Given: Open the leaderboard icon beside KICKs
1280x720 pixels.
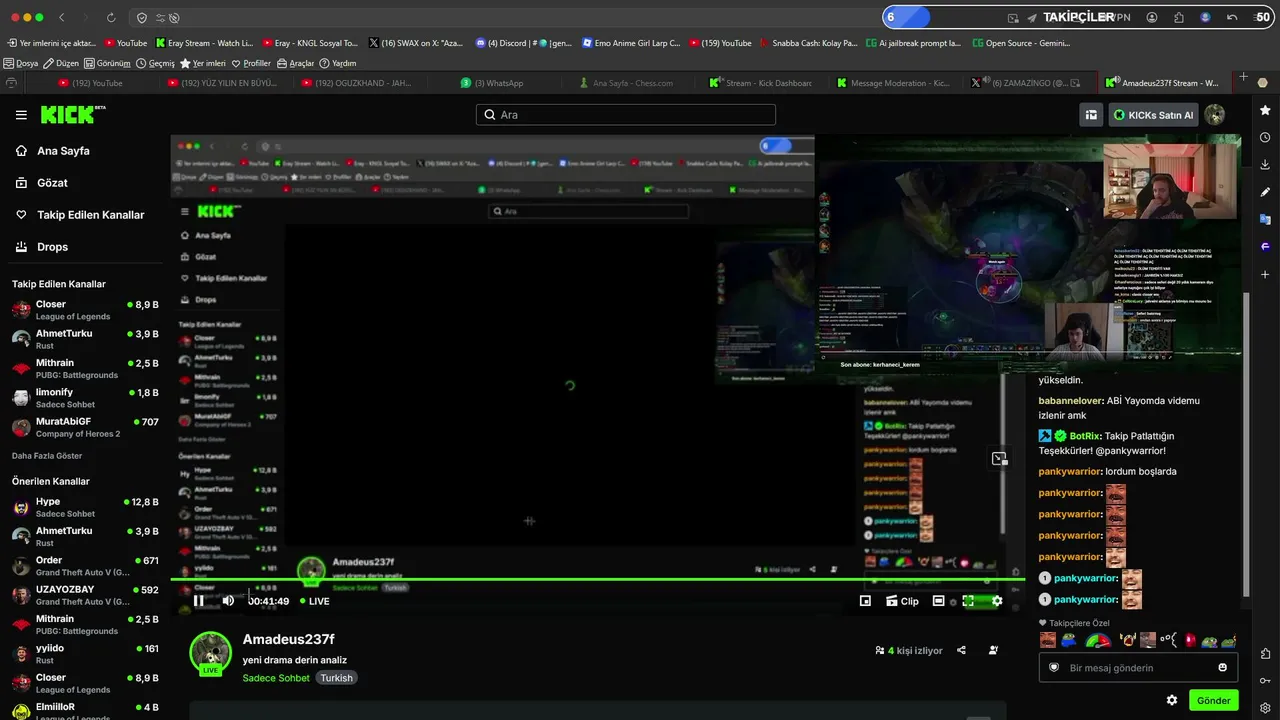Looking at the screenshot, I should pos(1091,115).
